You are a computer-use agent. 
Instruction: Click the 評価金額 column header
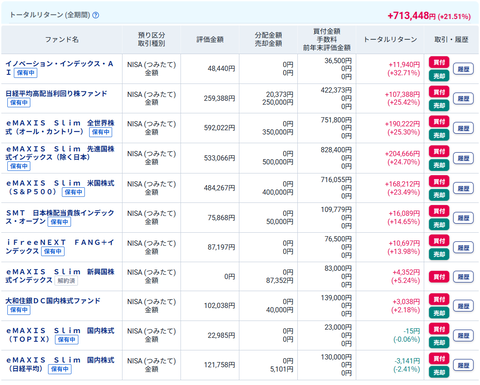pyautogui.click(x=210, y=40)
